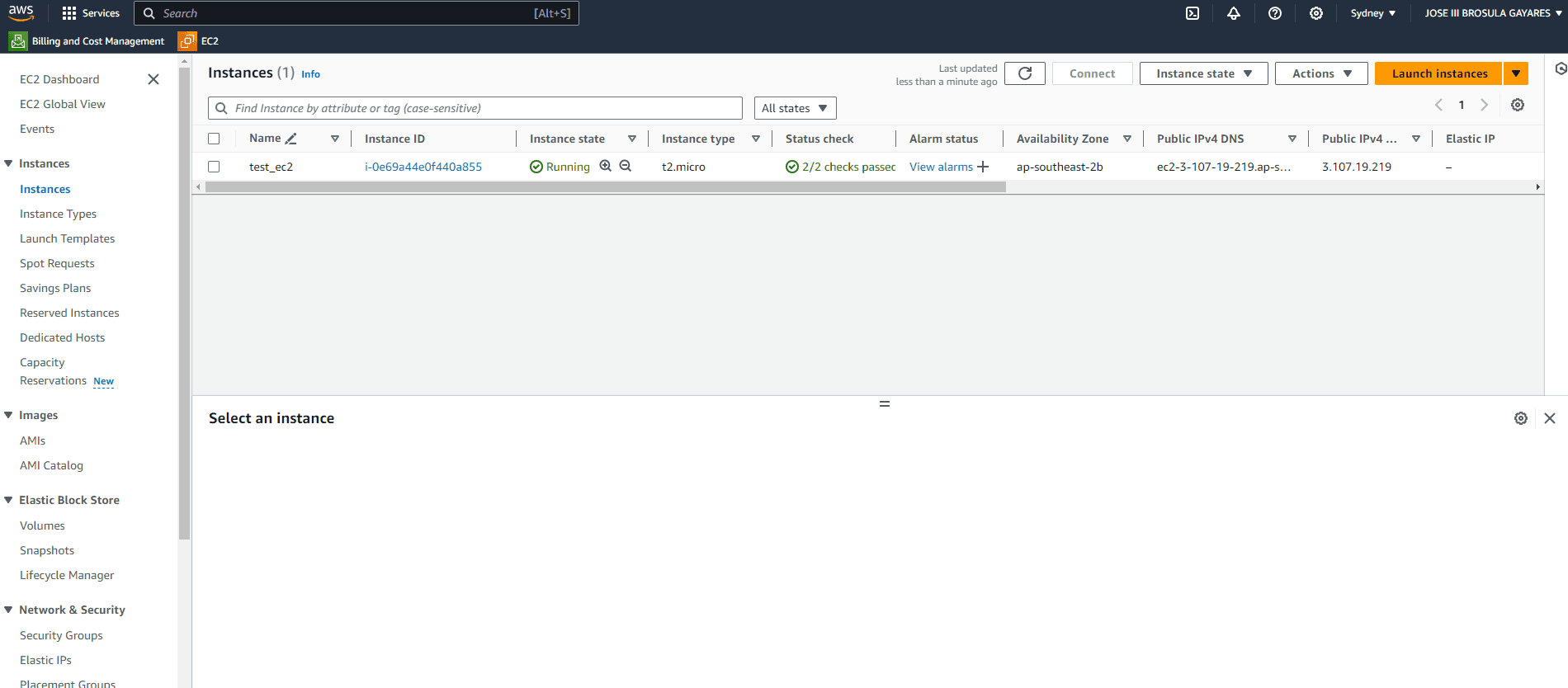Click the View alarms link
The height and width of the screenshot is (688, 1568).
click(x=941, y=167)
